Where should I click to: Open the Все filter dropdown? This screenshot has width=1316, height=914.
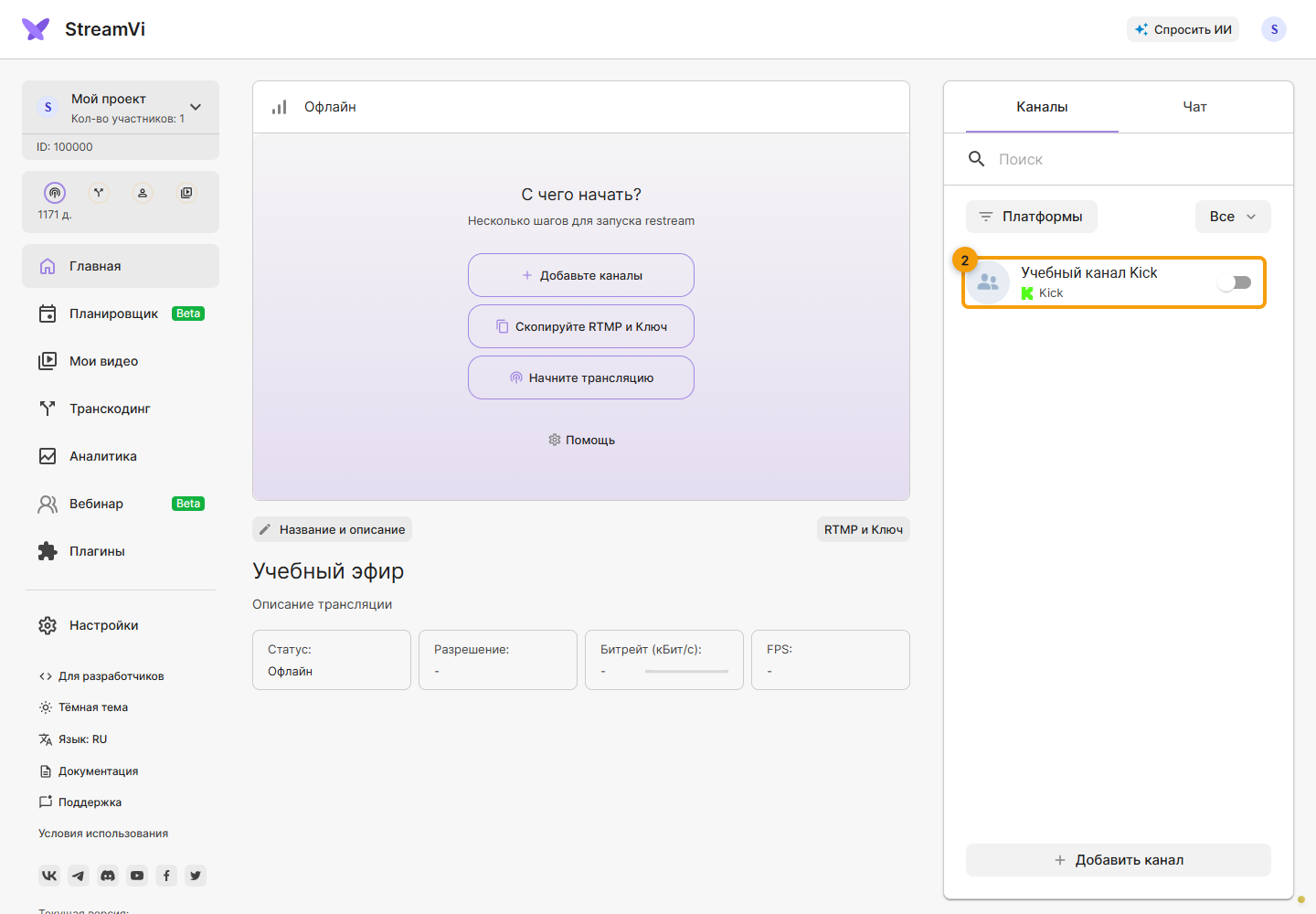tap(1233, 217)
